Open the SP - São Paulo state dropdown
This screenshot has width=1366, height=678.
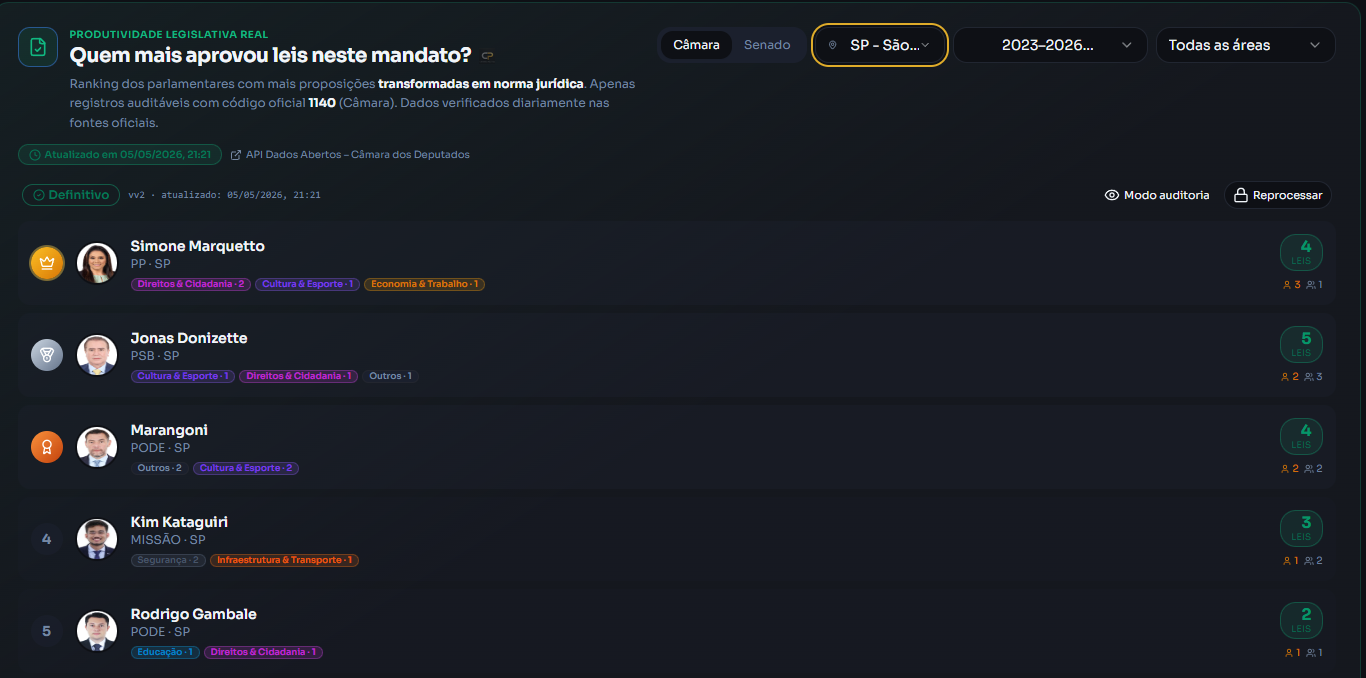[880, 45]
